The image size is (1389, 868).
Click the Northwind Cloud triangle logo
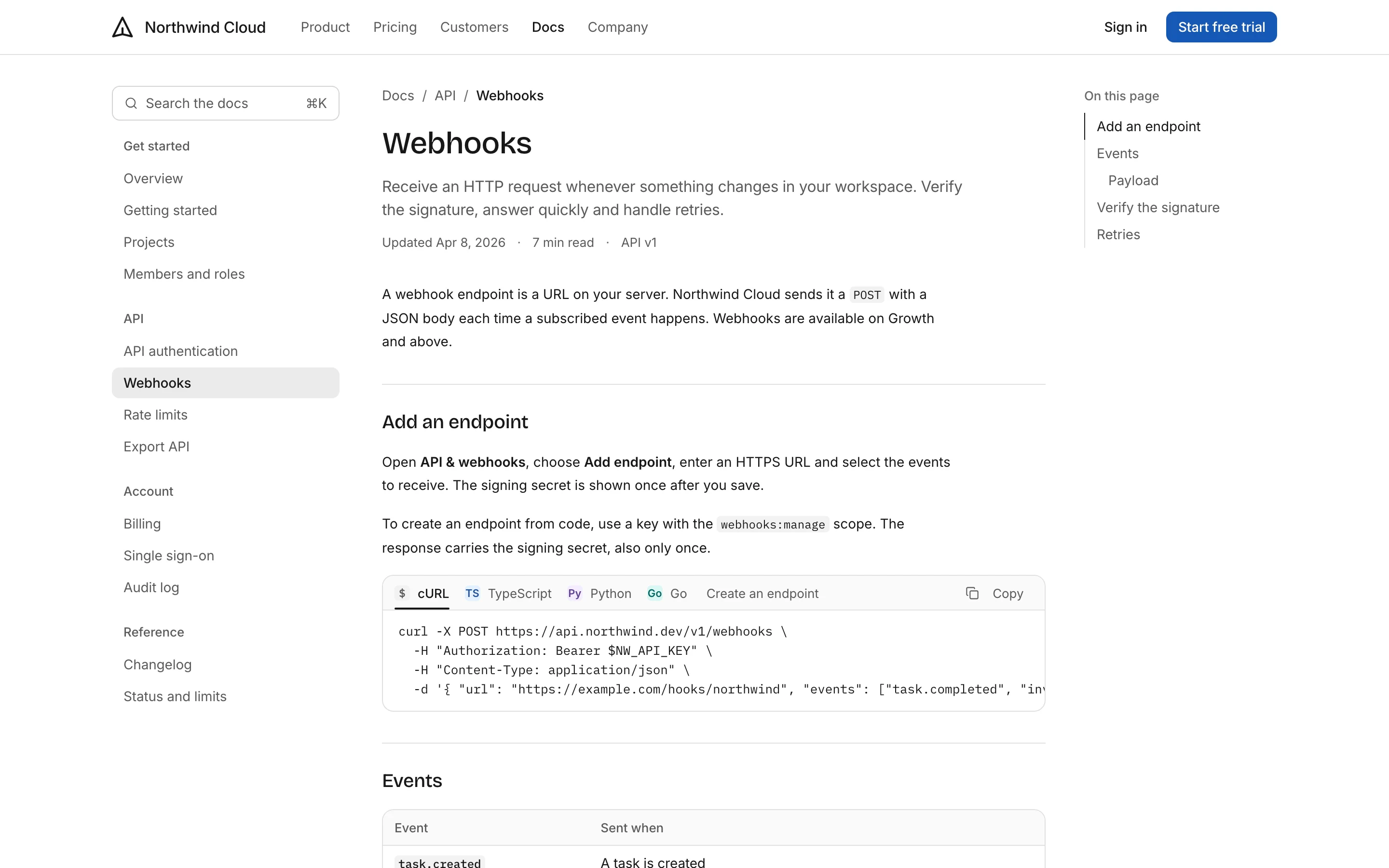pos(122,27)
